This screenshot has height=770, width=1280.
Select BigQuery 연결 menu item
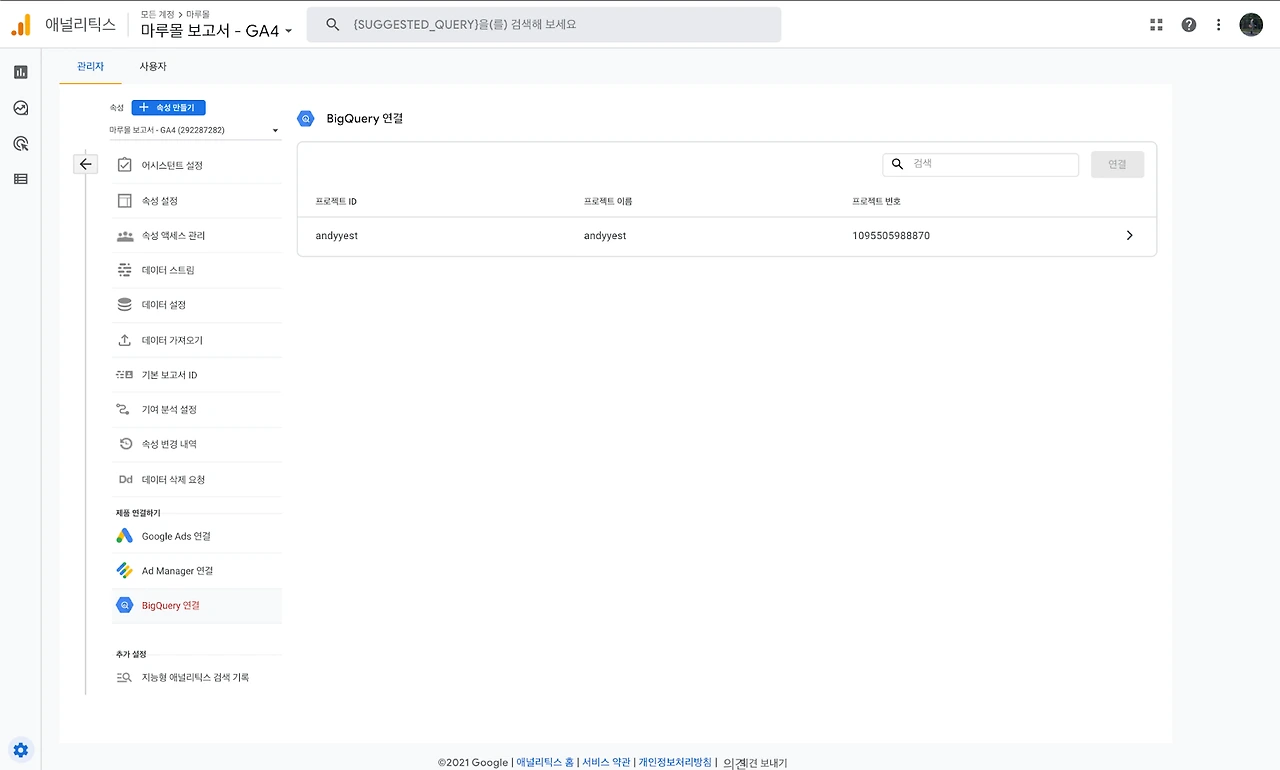(197, 605)
